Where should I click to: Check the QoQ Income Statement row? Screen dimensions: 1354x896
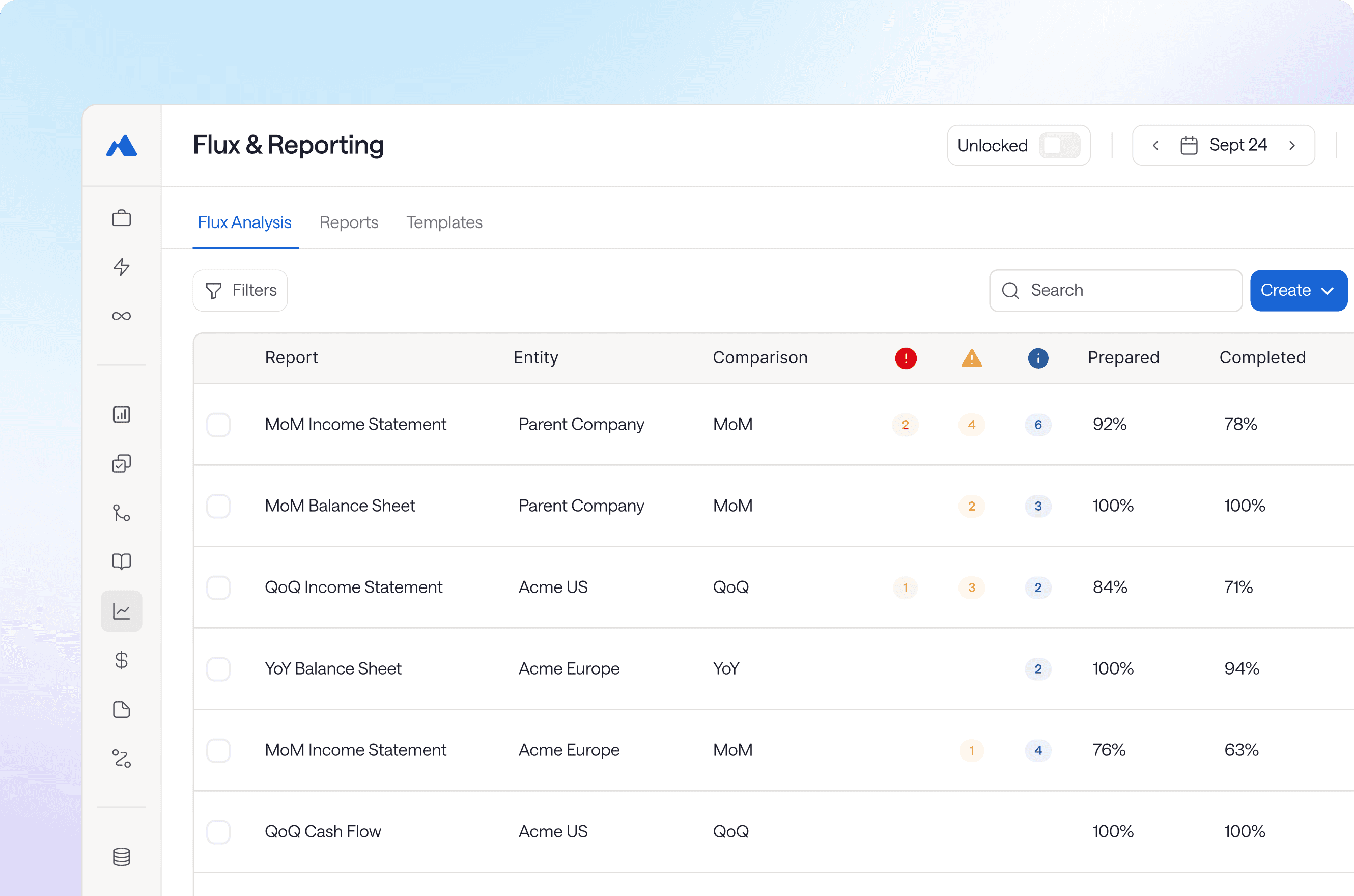coord(218,587)
